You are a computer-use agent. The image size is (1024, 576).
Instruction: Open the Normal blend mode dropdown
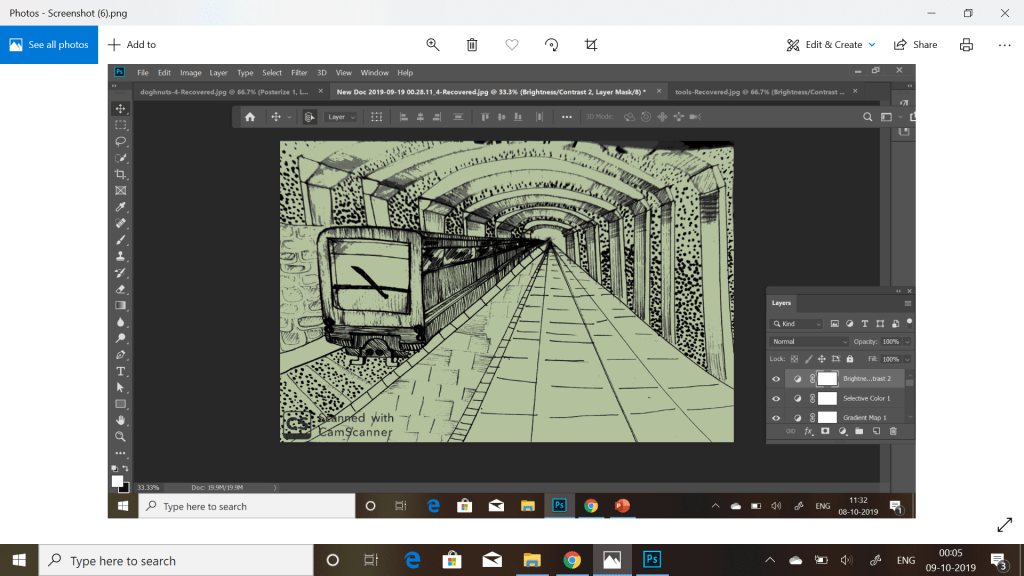(808, 342)
